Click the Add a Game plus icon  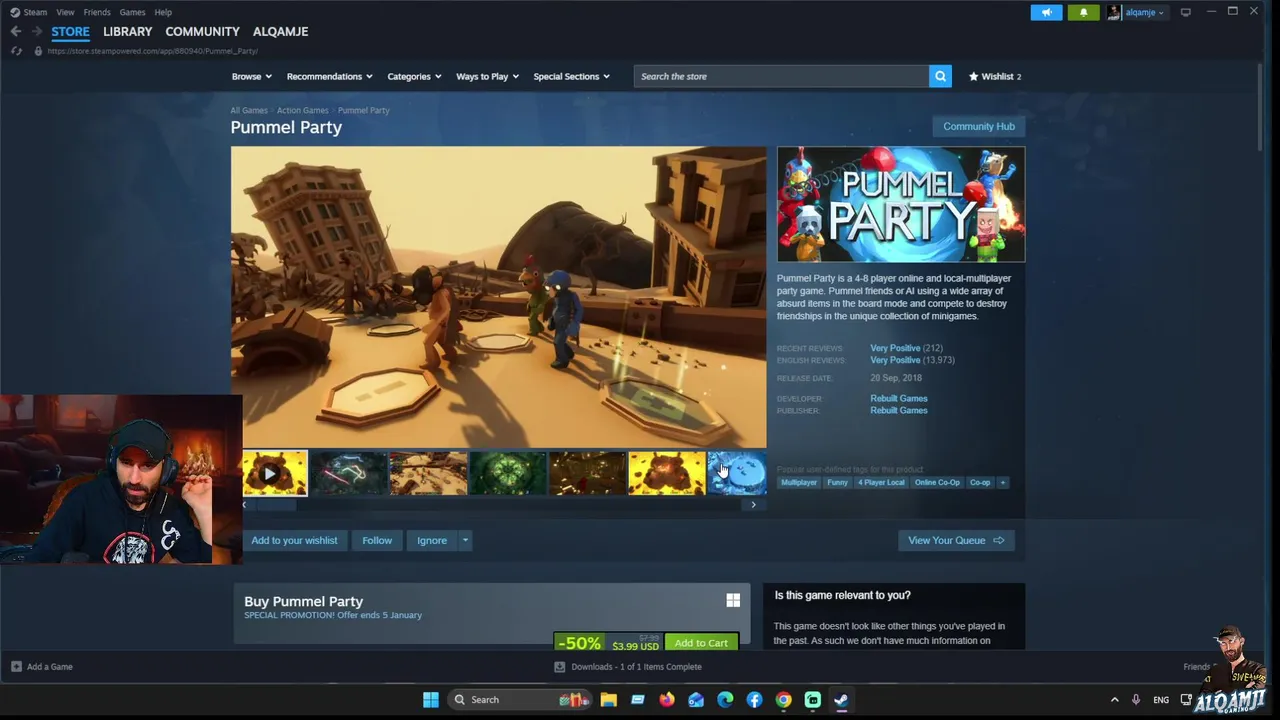click(16, 666)
